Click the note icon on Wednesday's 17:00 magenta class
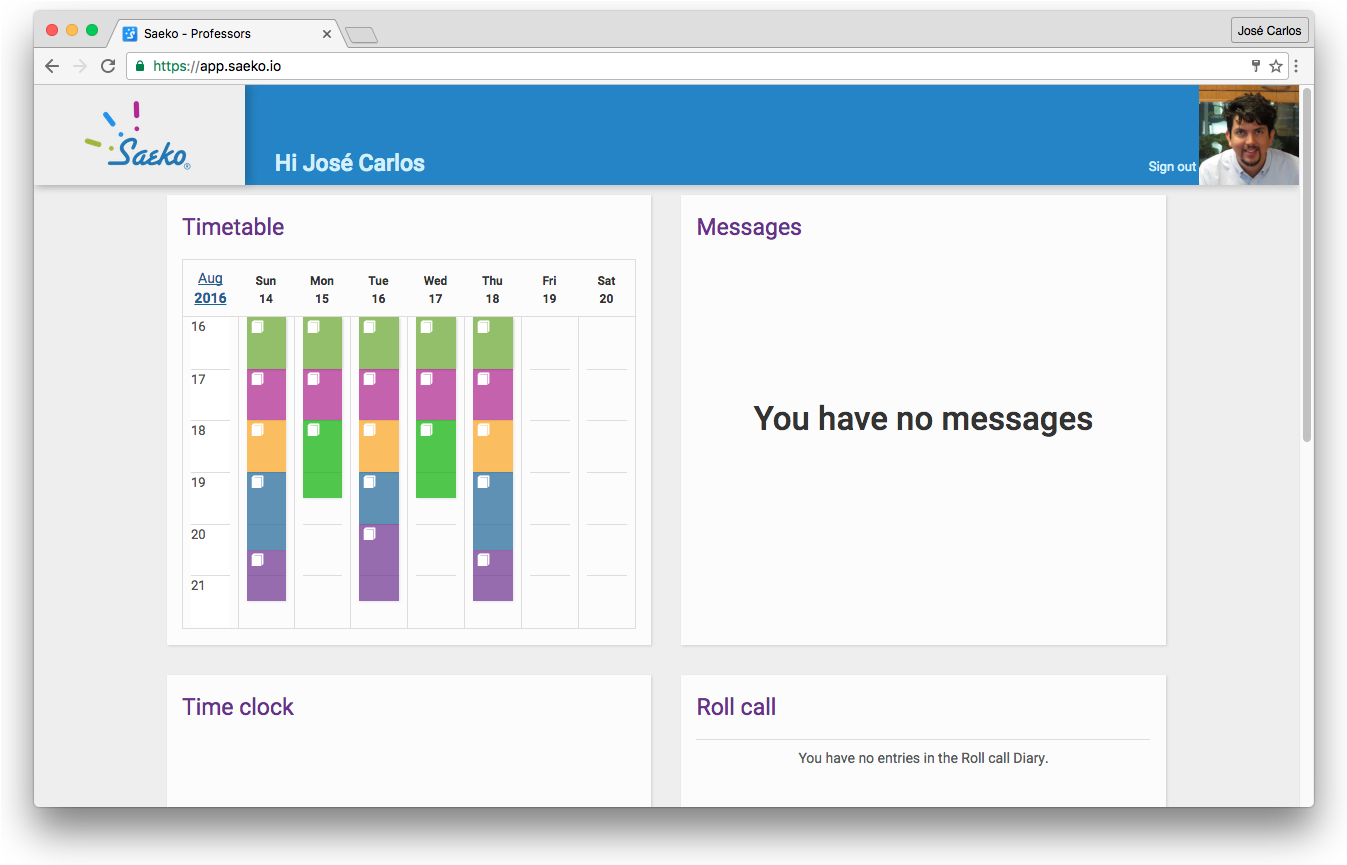This screenshot has height=865, width=1347. (427, 379)
